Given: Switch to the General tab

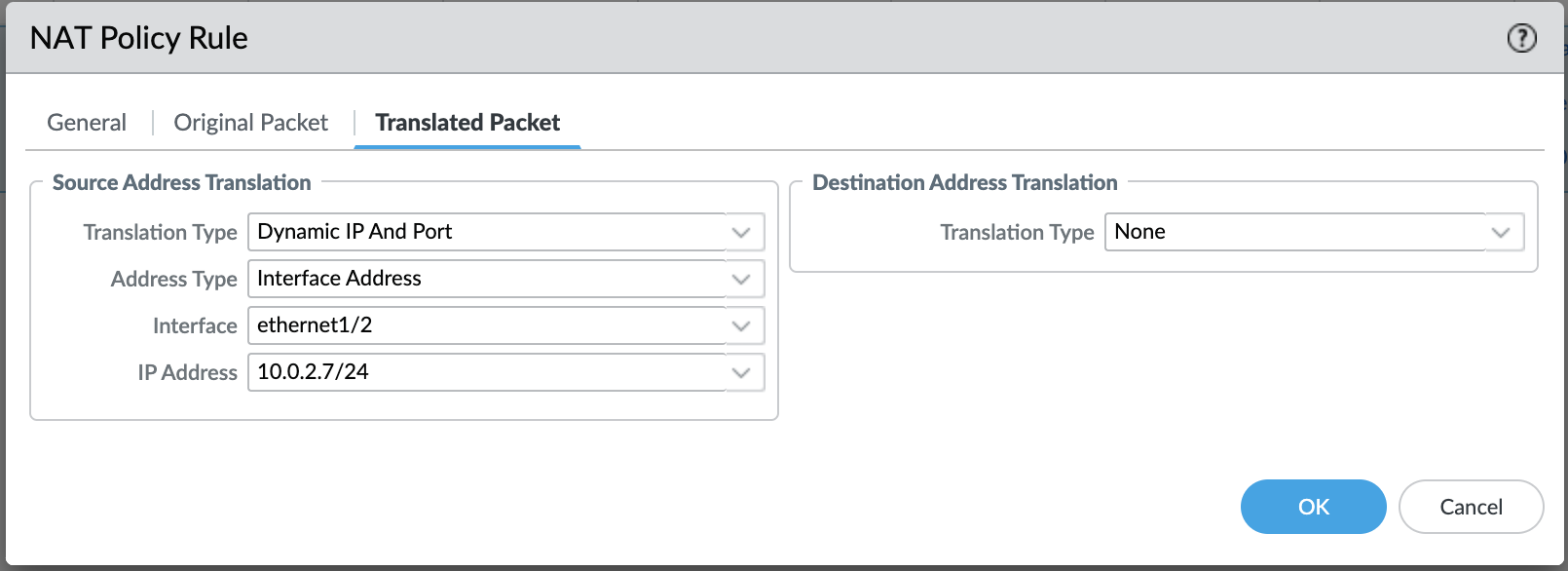Looking at the screenshot, I should 85,122.
